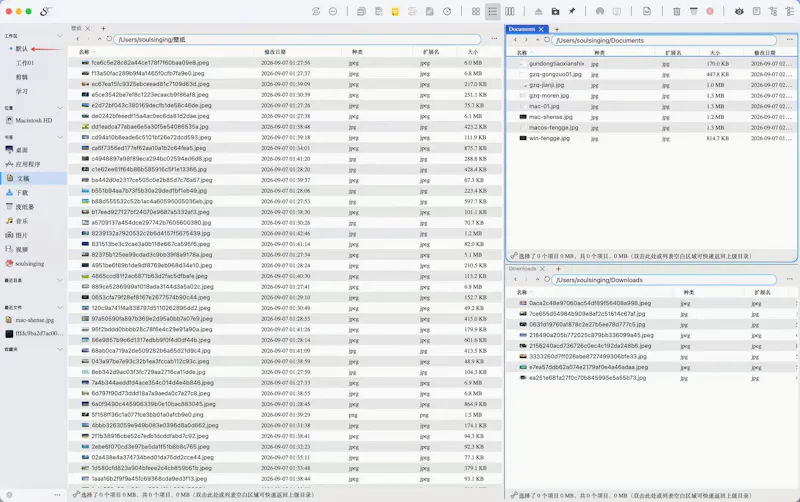Collapse the 最近文件 sidebar section
Image resolution: width=800 pixels, height=502 pixels.
click(x=60, y=307)
